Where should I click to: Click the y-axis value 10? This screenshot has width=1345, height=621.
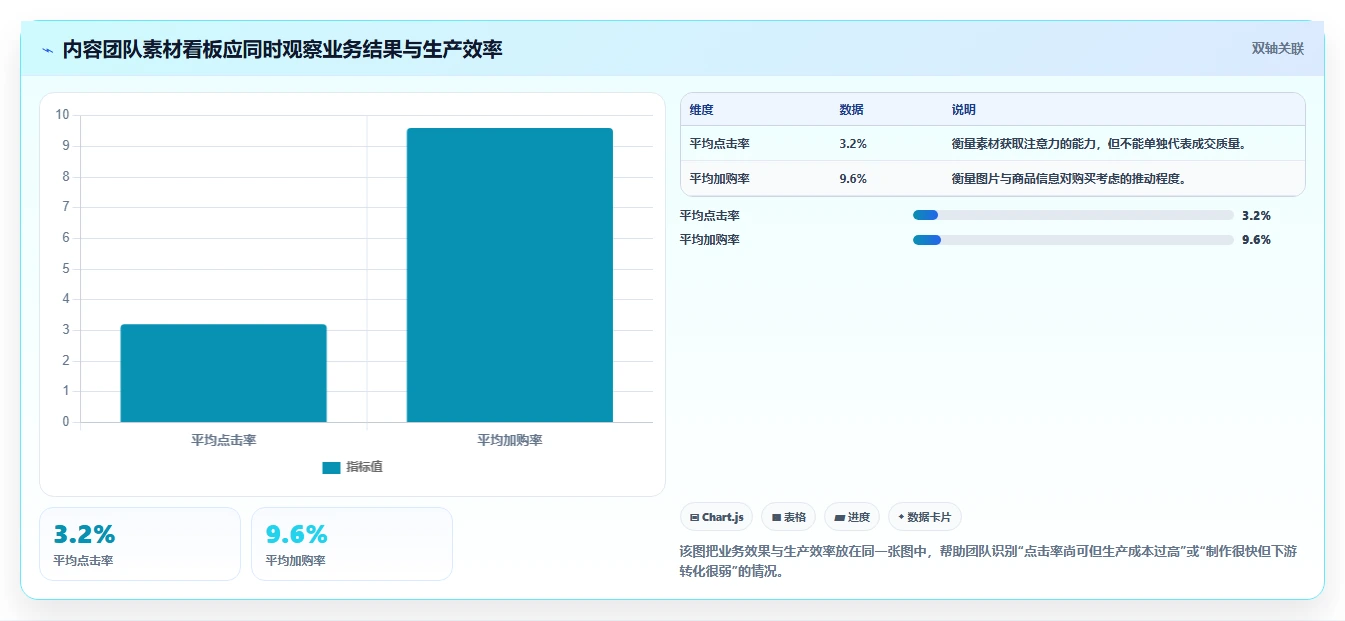pos(63,115)
